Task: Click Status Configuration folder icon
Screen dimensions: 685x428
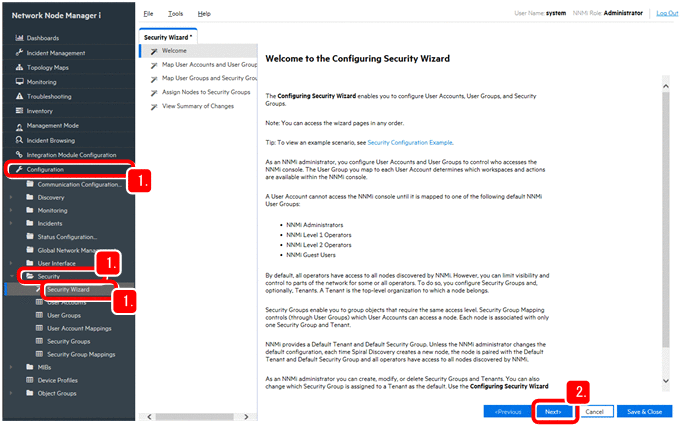Action: 30,236
